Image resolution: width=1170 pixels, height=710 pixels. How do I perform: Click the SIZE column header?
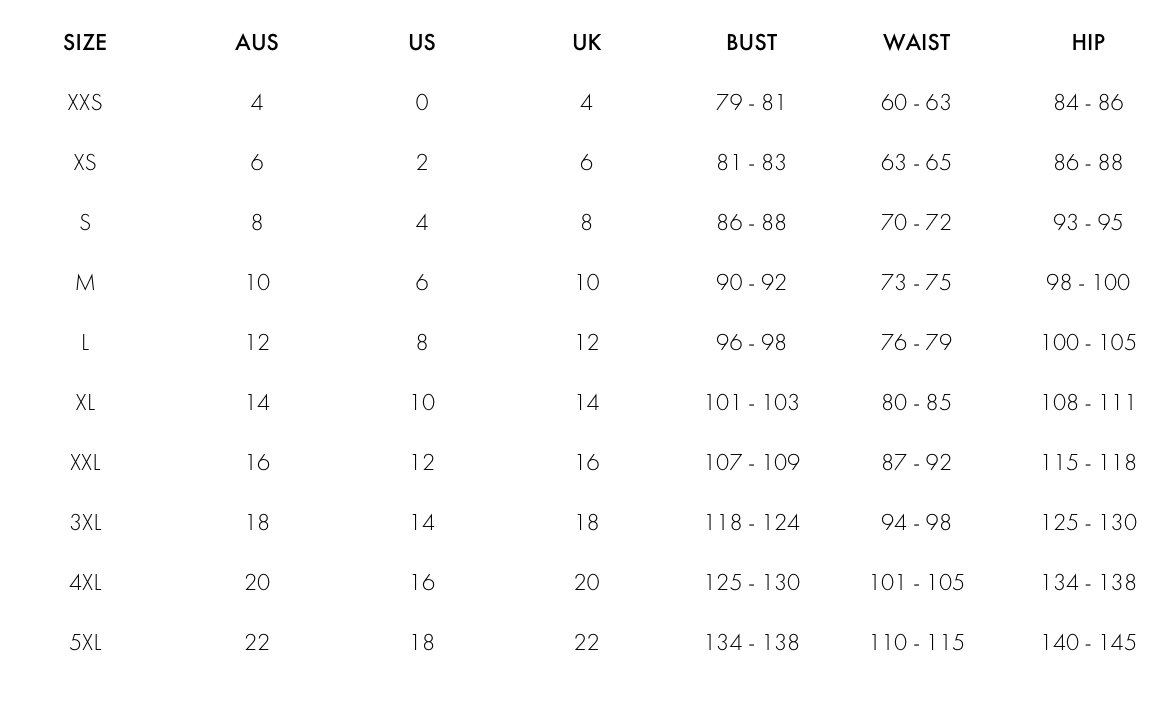[x=85, y=43]
